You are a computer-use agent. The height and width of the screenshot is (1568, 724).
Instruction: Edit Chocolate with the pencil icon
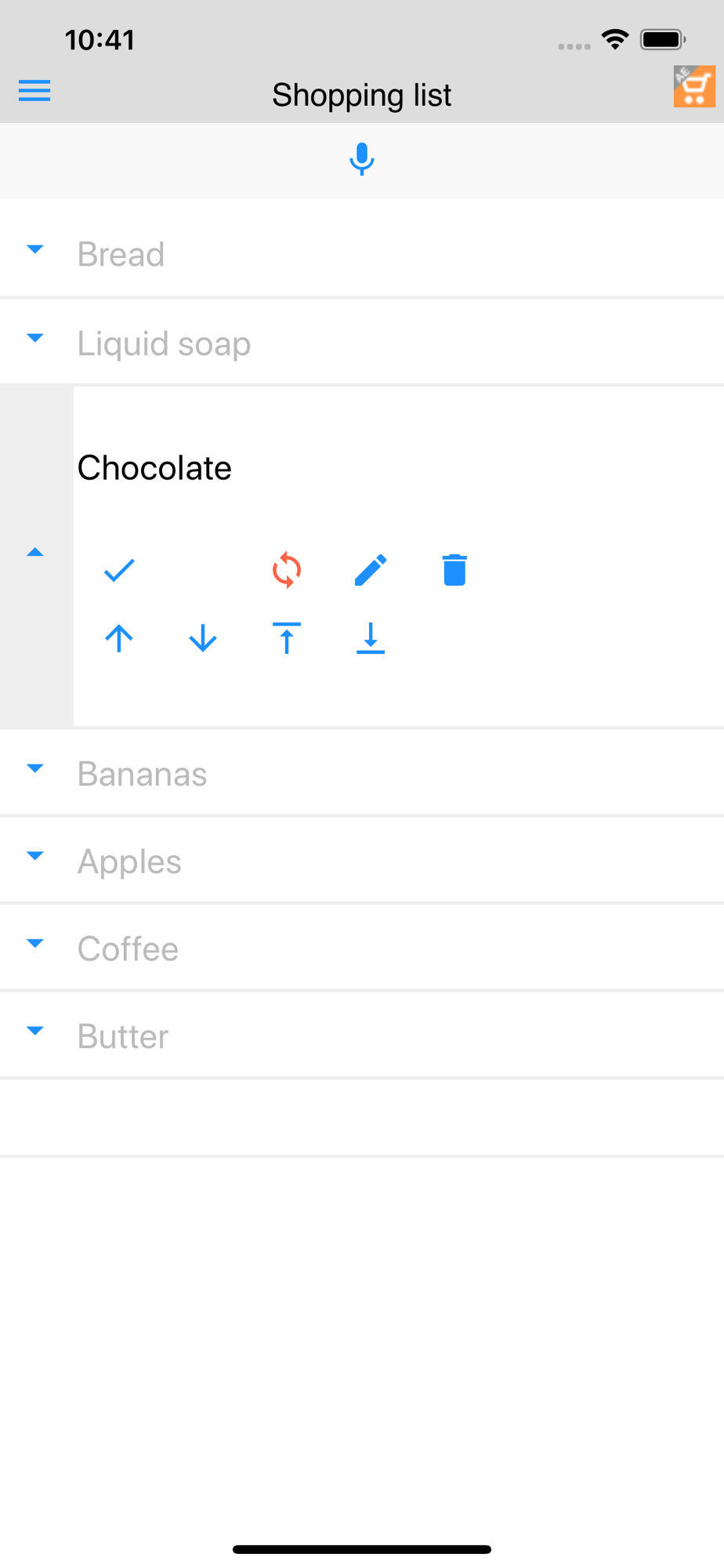pyautogui.click(x=371, y=570)
